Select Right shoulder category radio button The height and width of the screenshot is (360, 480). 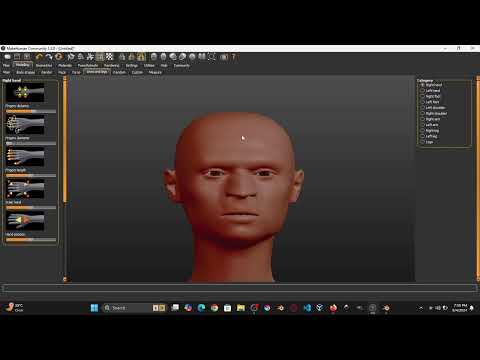[x=423, y=113]
